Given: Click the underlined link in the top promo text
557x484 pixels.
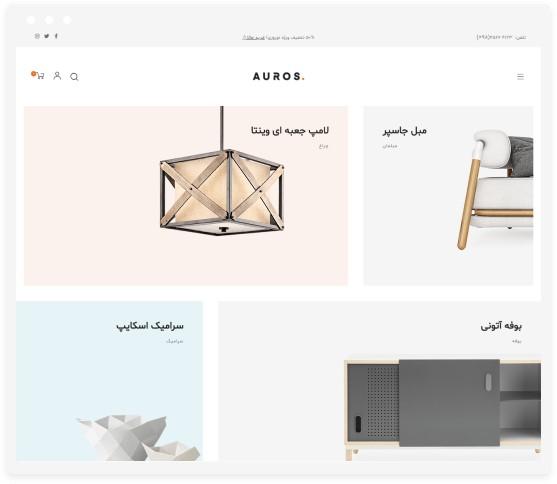Looking at the screenshot, I should [254, 37].
